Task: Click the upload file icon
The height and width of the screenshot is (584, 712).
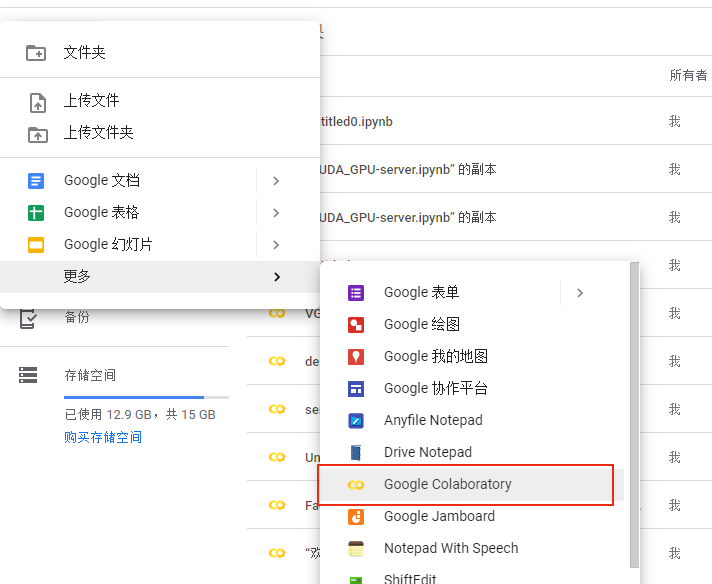Action: 38,103
